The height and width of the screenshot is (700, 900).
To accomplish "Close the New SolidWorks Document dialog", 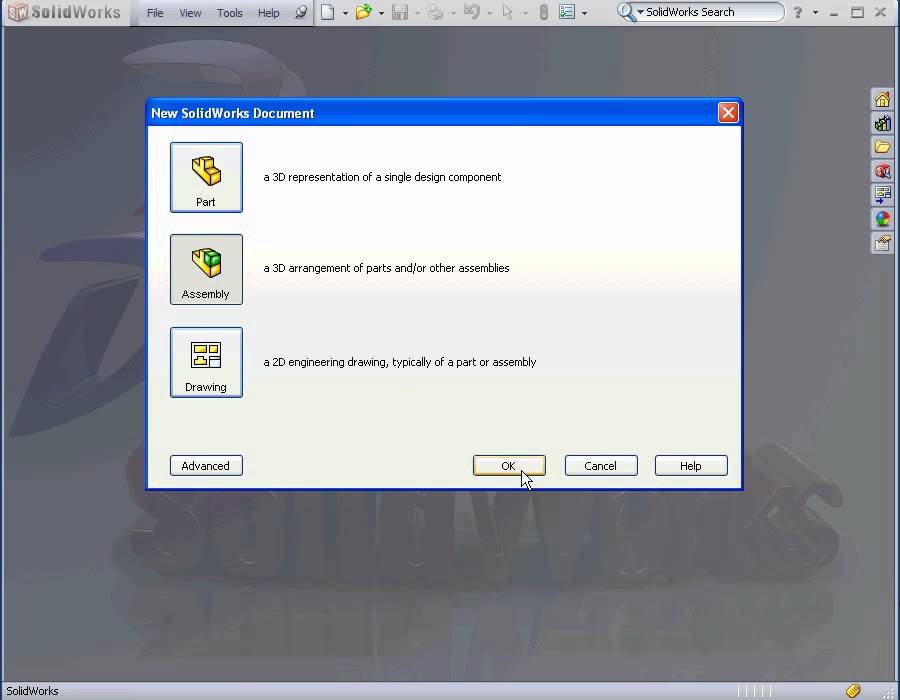I will 728,112.
